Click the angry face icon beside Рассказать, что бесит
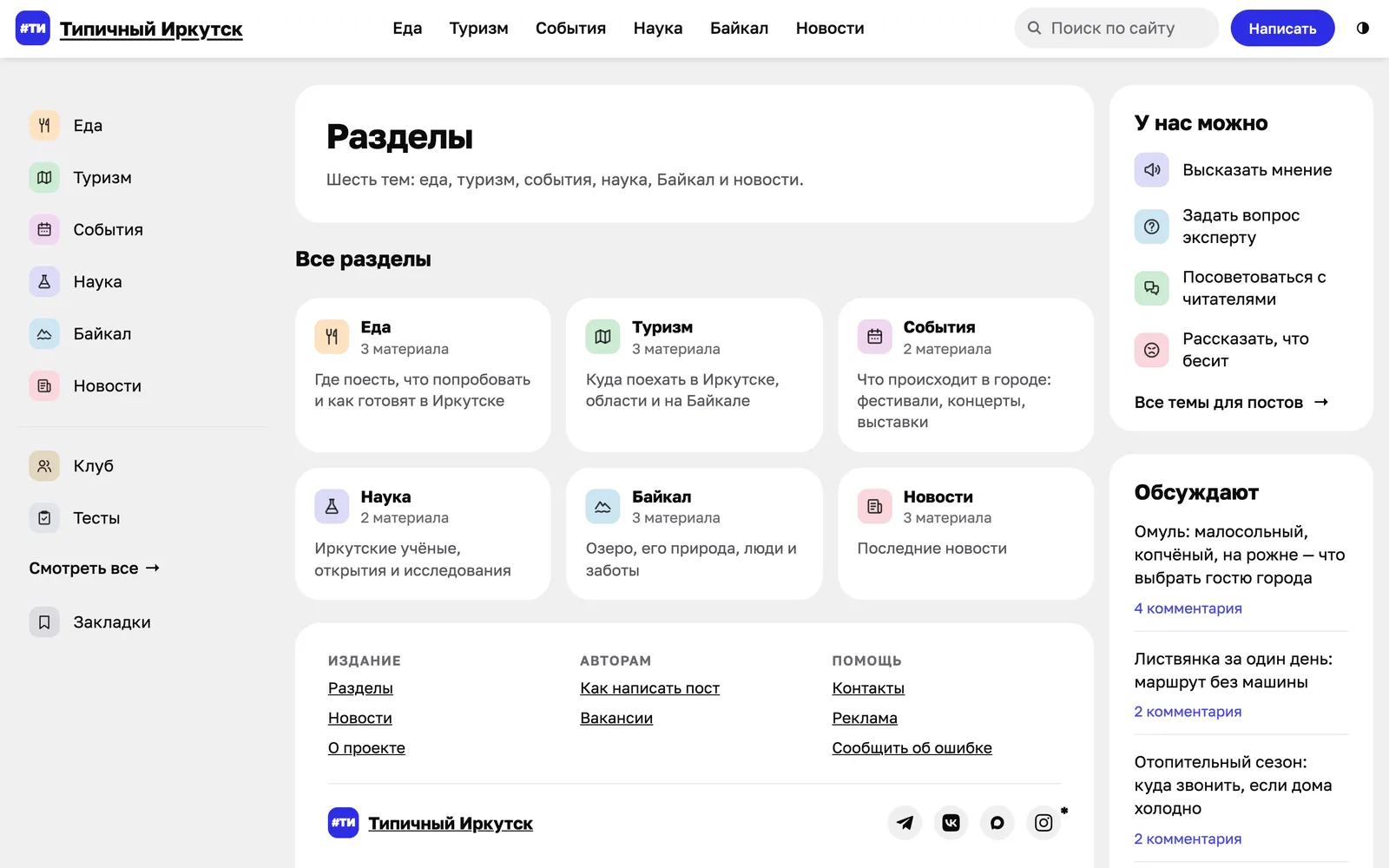Image resolution: width=1389 pixels, height=868 pixels. tap(1151, 350)
